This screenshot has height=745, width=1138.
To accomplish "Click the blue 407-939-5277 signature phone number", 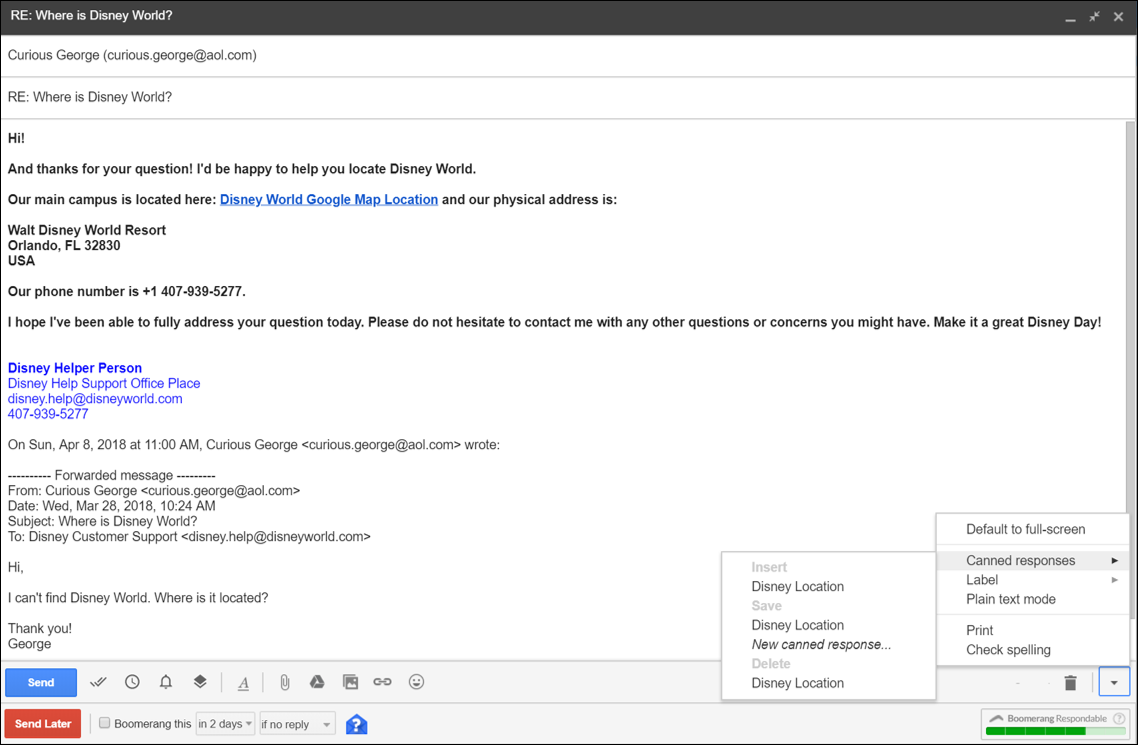I will (48, 413).
